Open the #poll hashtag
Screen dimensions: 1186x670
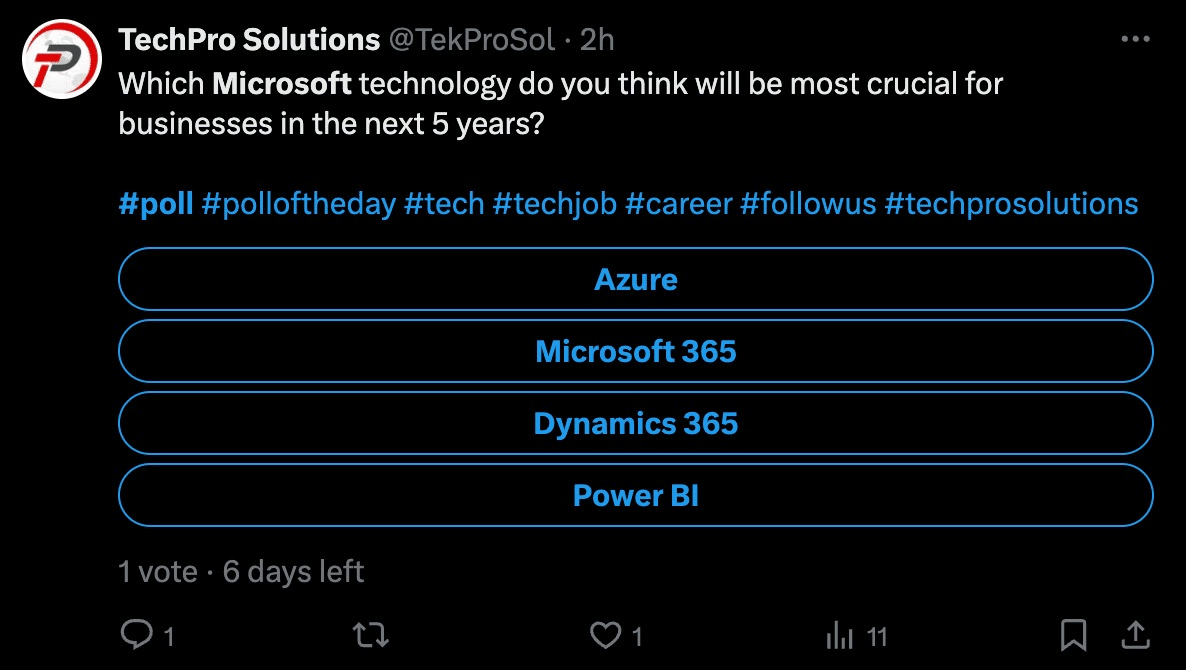tap(156, 203)
